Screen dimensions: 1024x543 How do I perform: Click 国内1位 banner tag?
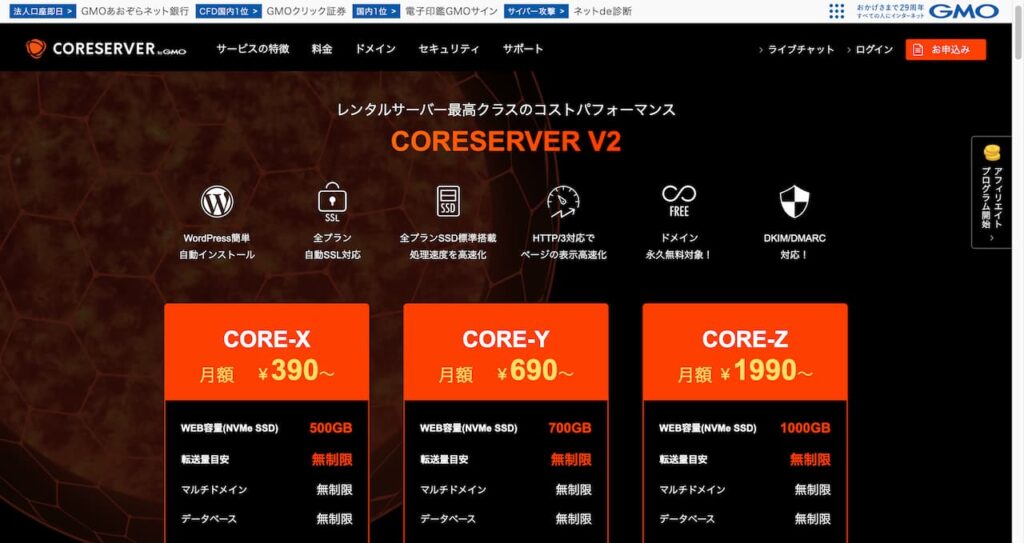click(x=376, y=11)
